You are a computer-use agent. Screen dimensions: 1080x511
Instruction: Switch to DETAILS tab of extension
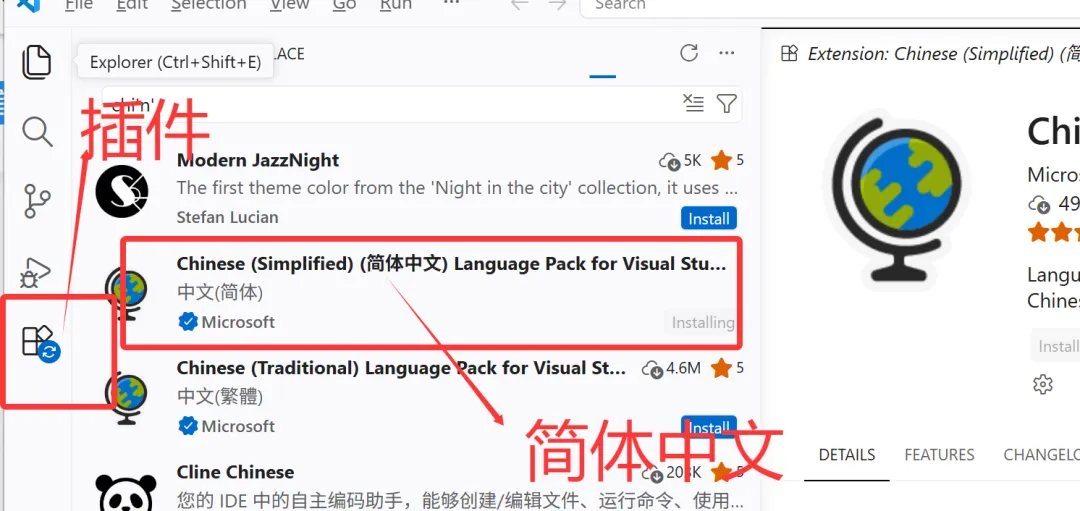coord(847,455)
